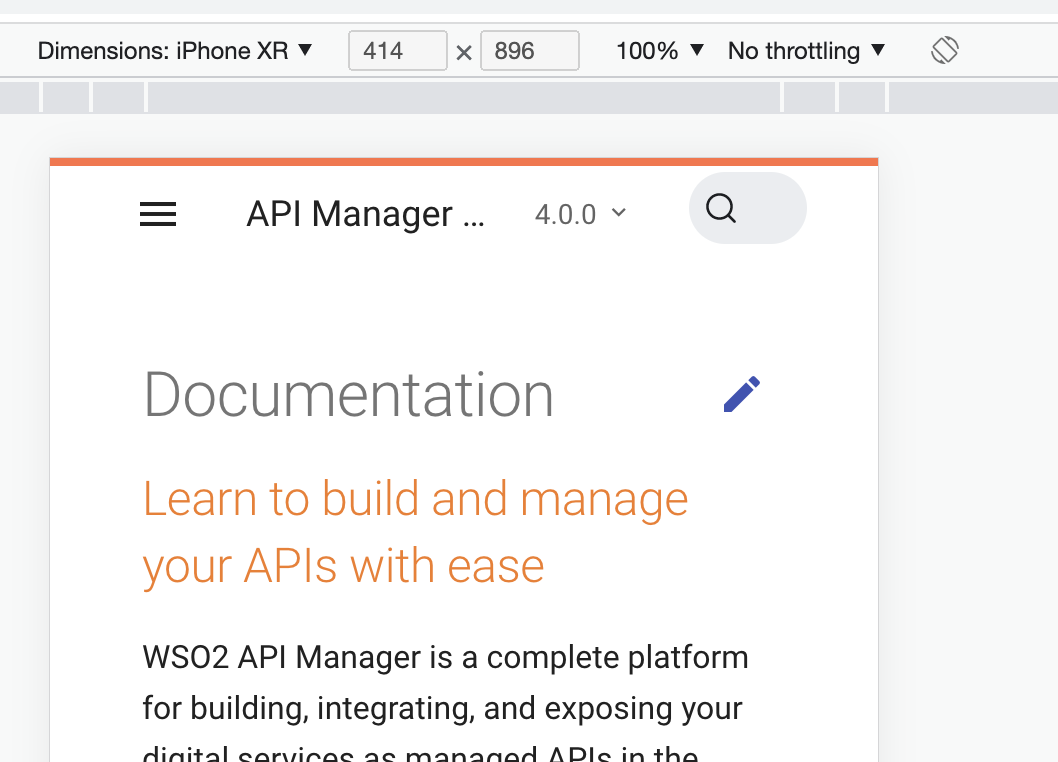
Task: Click the blue edit pencil icon
Action: coord(742,394)
